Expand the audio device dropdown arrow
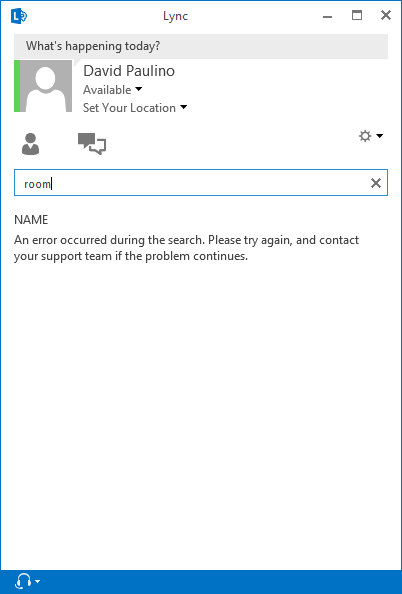Screen dimensions: 402x594 click(x=37, y=581)
